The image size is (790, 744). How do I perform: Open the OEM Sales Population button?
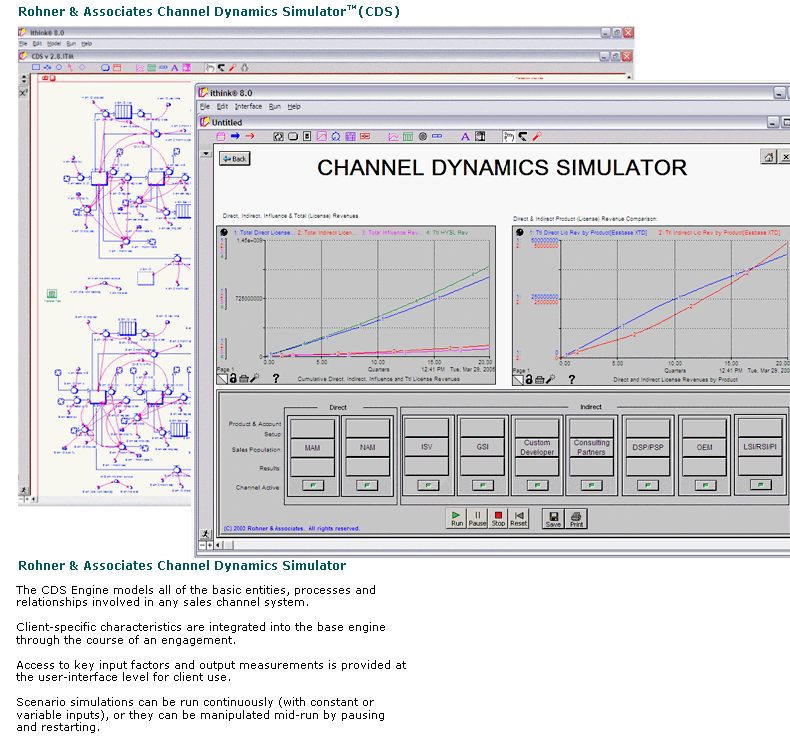pyautogui.click(x=704, y=447)
